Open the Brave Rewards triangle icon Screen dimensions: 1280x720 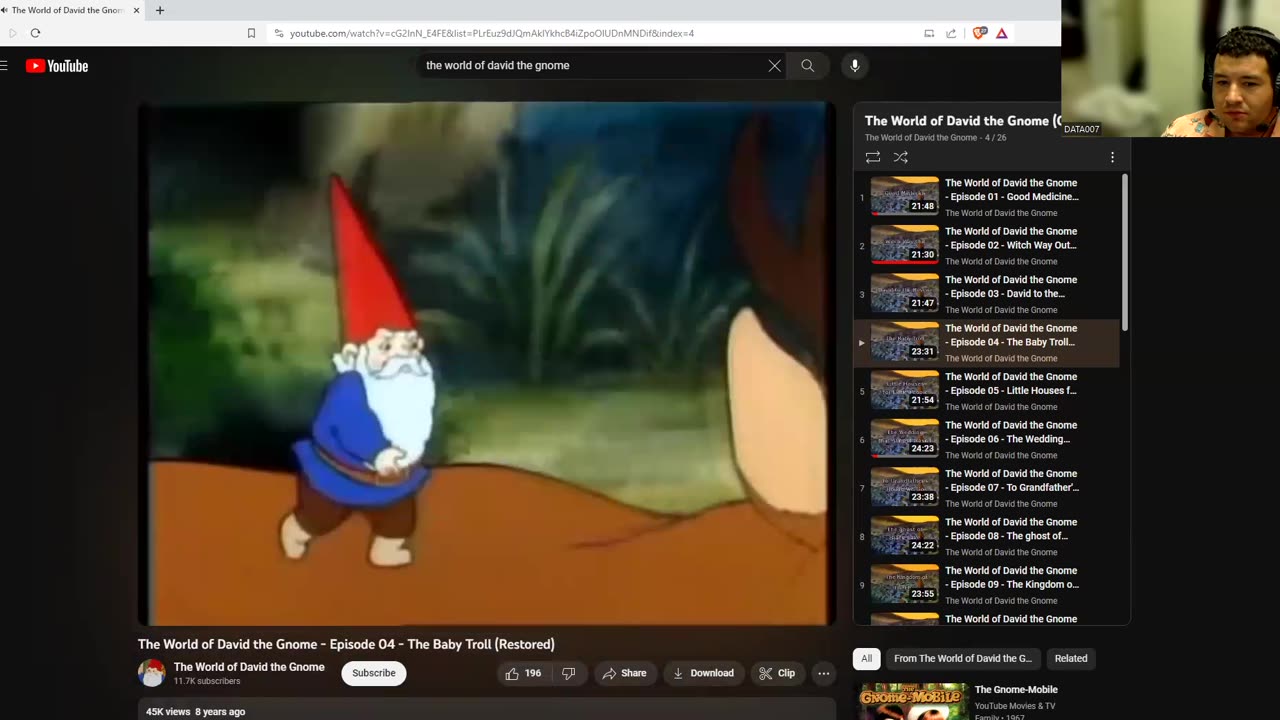pos(1001,33)
